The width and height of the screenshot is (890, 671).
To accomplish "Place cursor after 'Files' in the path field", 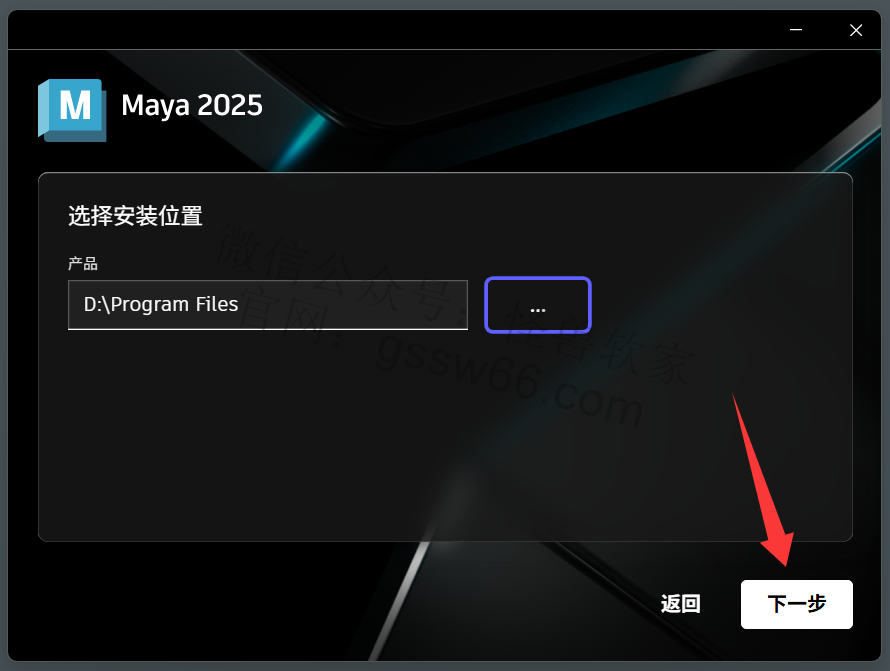I will point(240,305).
